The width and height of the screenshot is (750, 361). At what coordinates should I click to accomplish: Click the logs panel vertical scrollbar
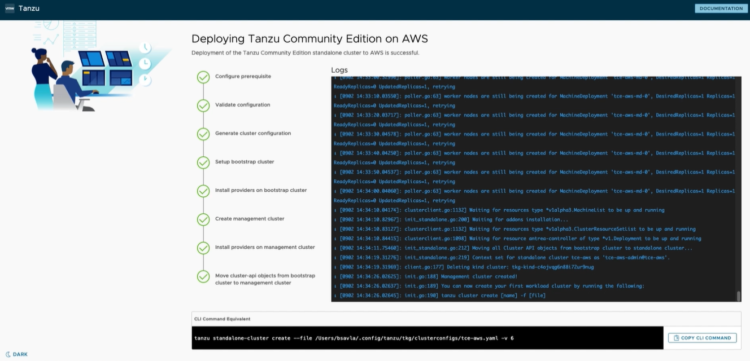pos(739,189)
